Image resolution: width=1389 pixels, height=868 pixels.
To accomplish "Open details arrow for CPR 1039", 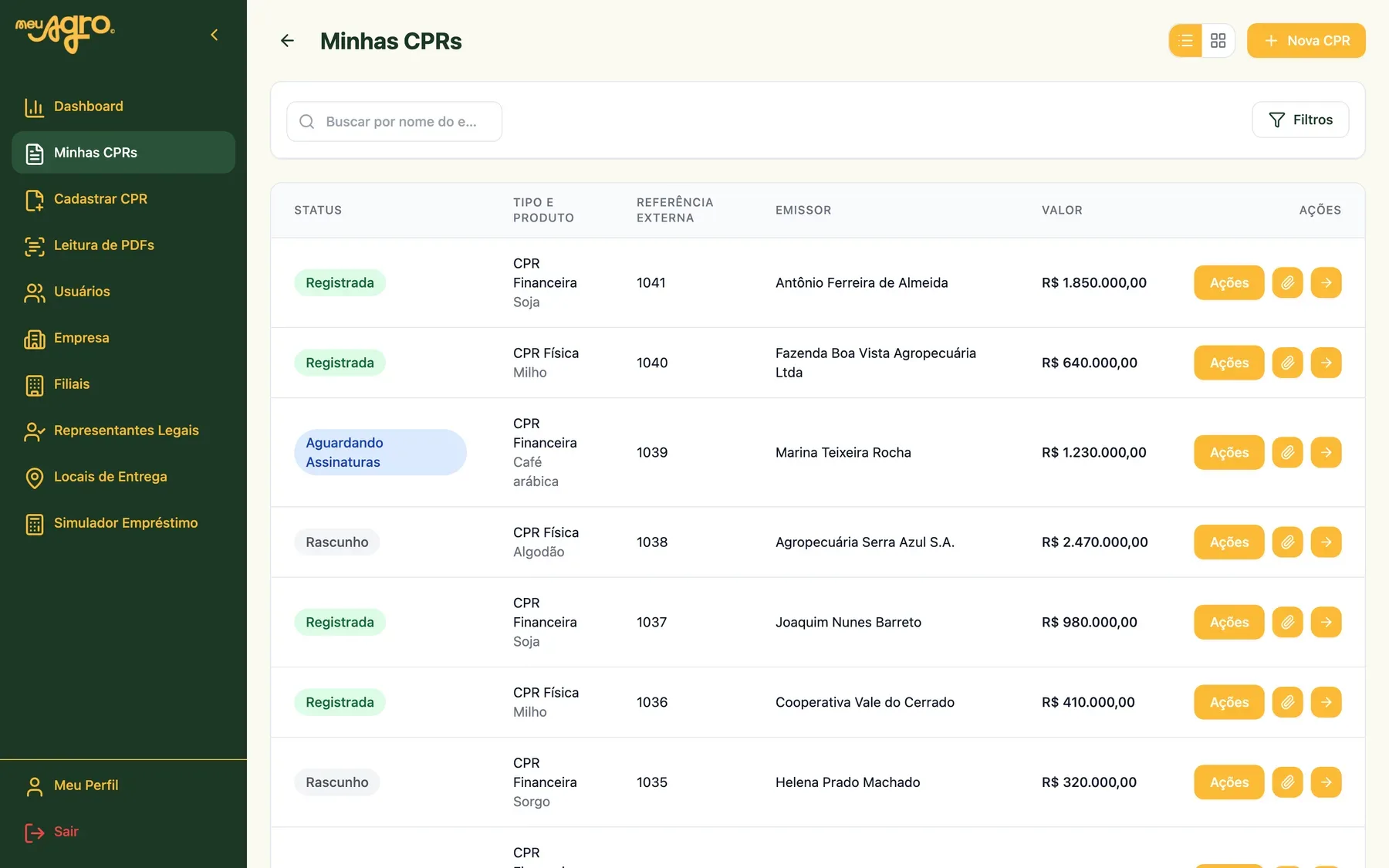I will (1326, 452).
